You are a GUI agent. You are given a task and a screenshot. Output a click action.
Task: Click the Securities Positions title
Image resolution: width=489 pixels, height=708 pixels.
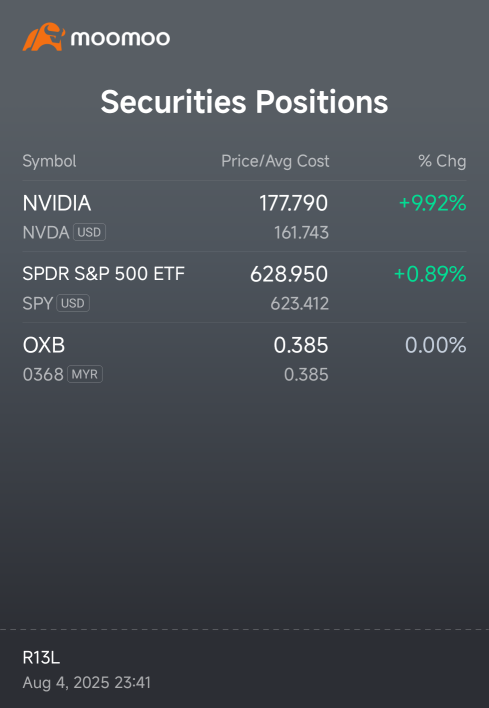tap(244, 102)
